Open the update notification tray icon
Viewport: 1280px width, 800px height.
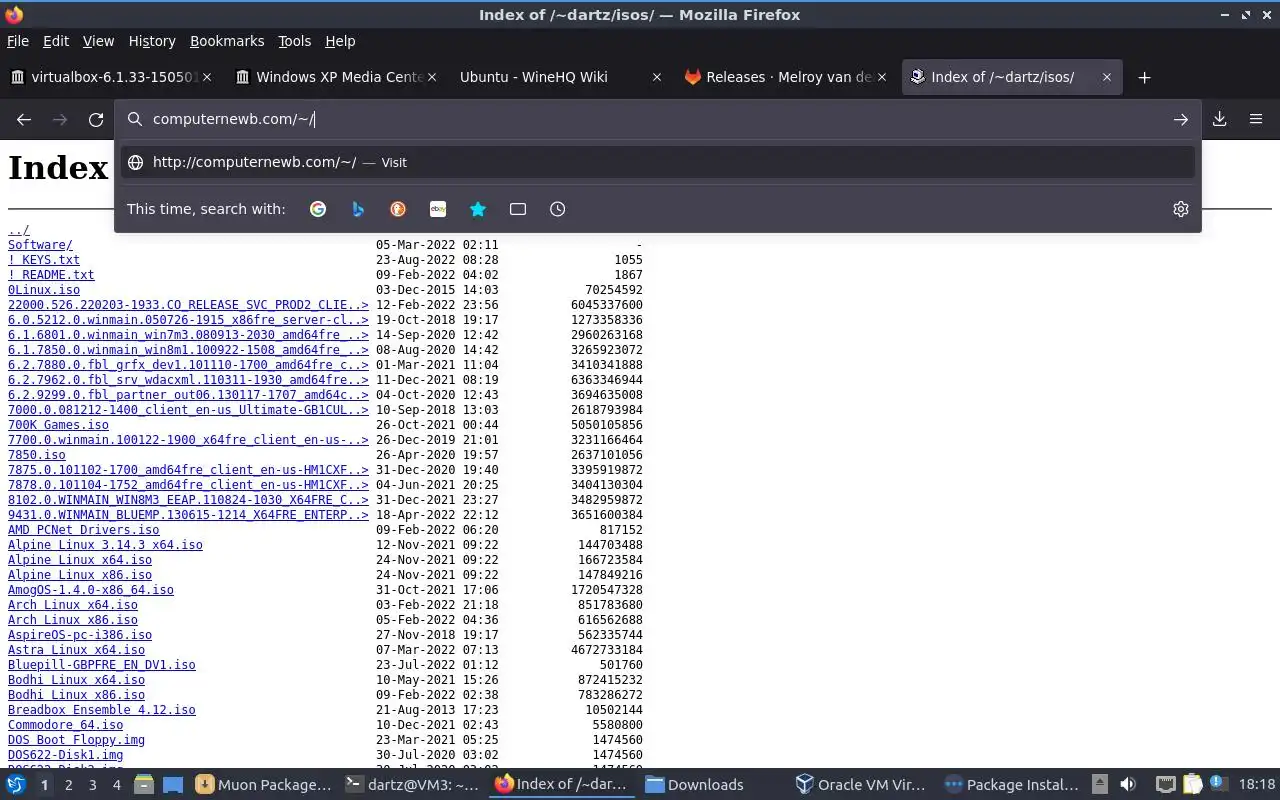point(1219,785)
